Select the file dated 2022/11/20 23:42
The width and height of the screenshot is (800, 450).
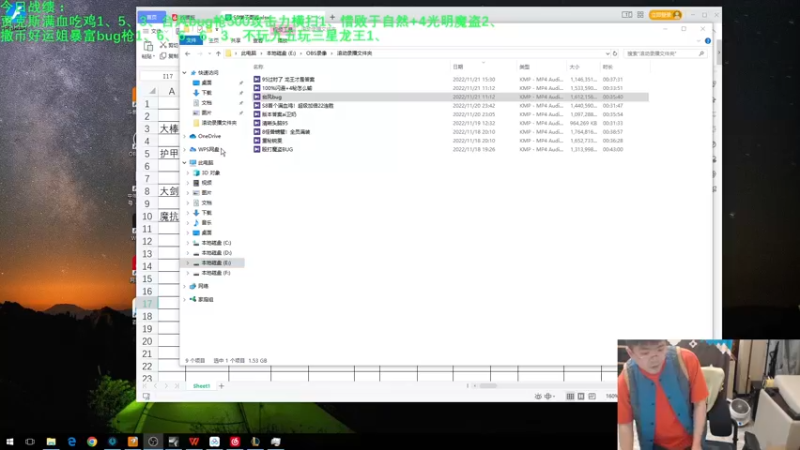[451, 106]
